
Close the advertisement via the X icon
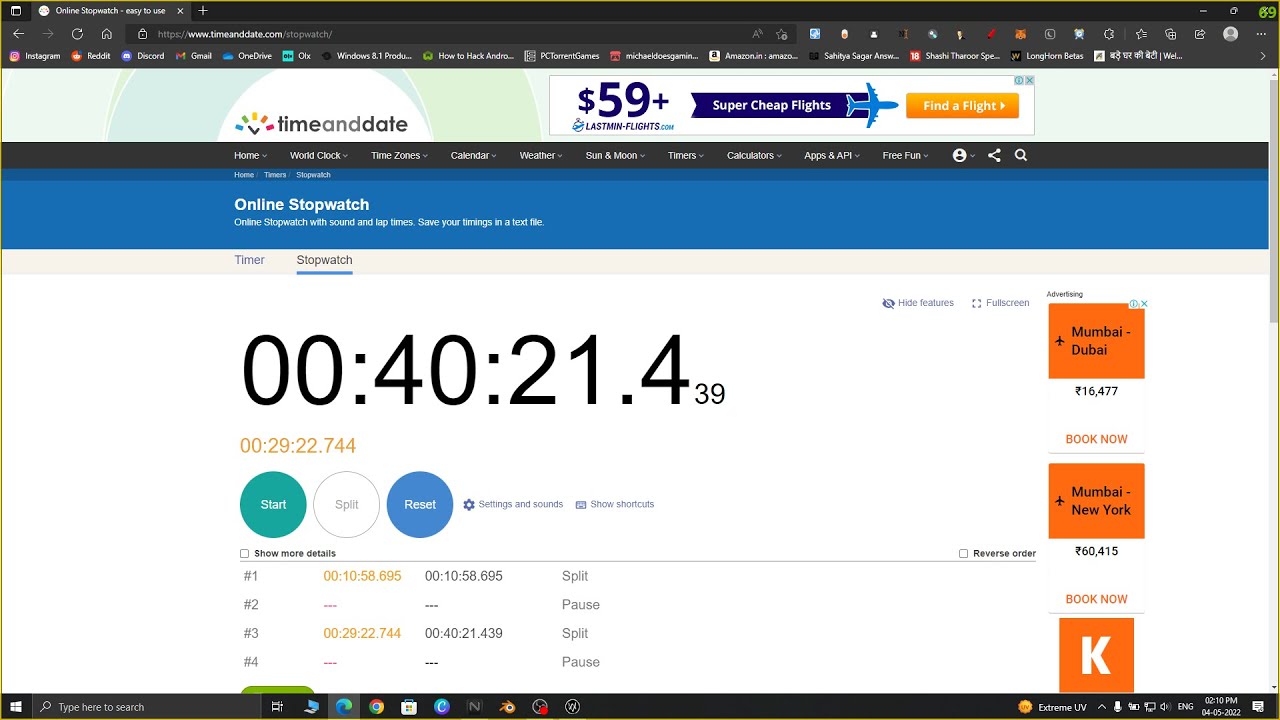coord(1029,80)
